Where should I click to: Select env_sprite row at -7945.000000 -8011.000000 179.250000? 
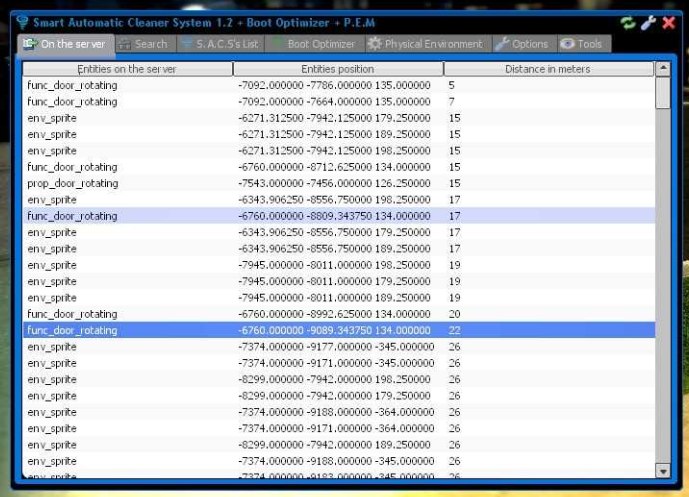click(338, 281)
